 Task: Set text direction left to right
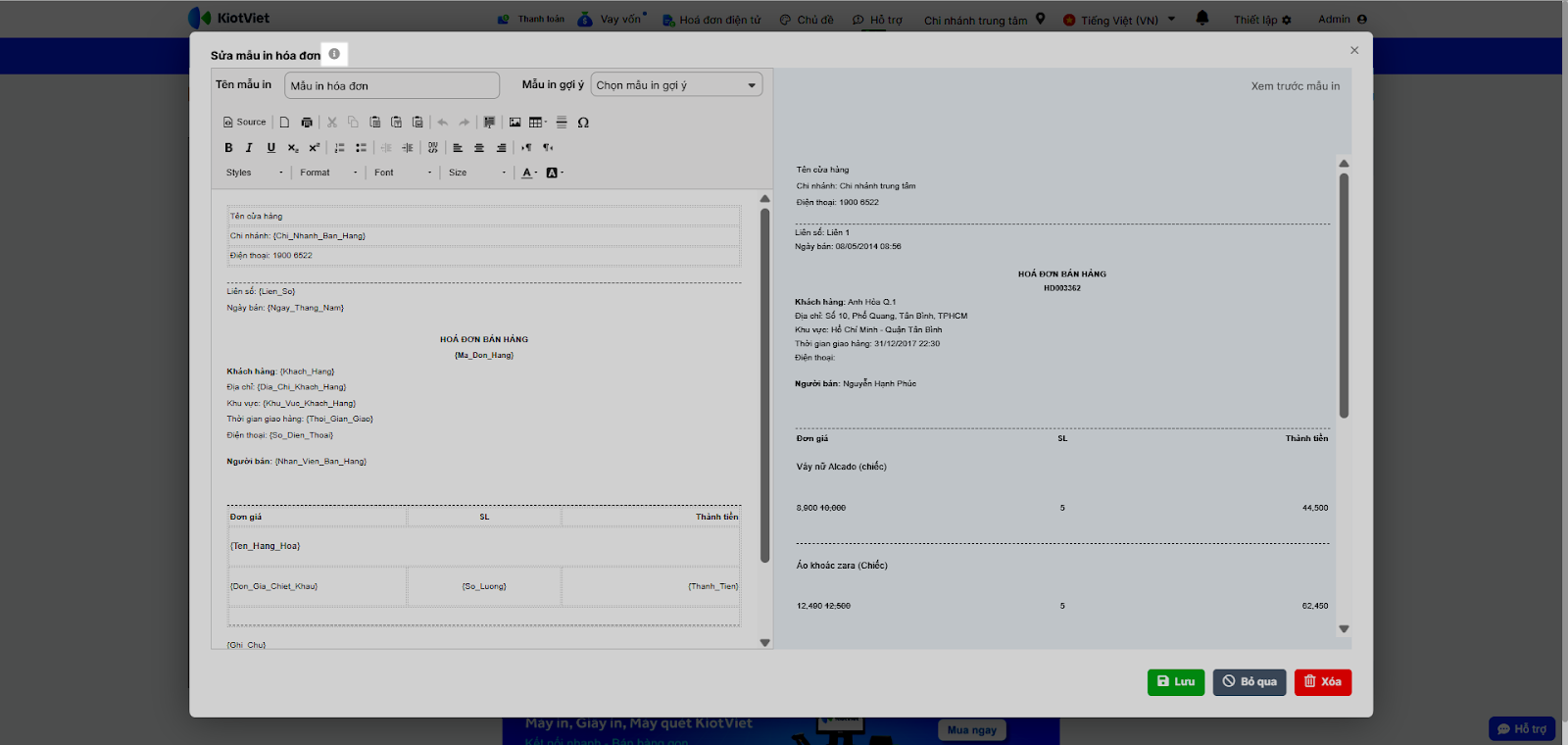(526, 148)
